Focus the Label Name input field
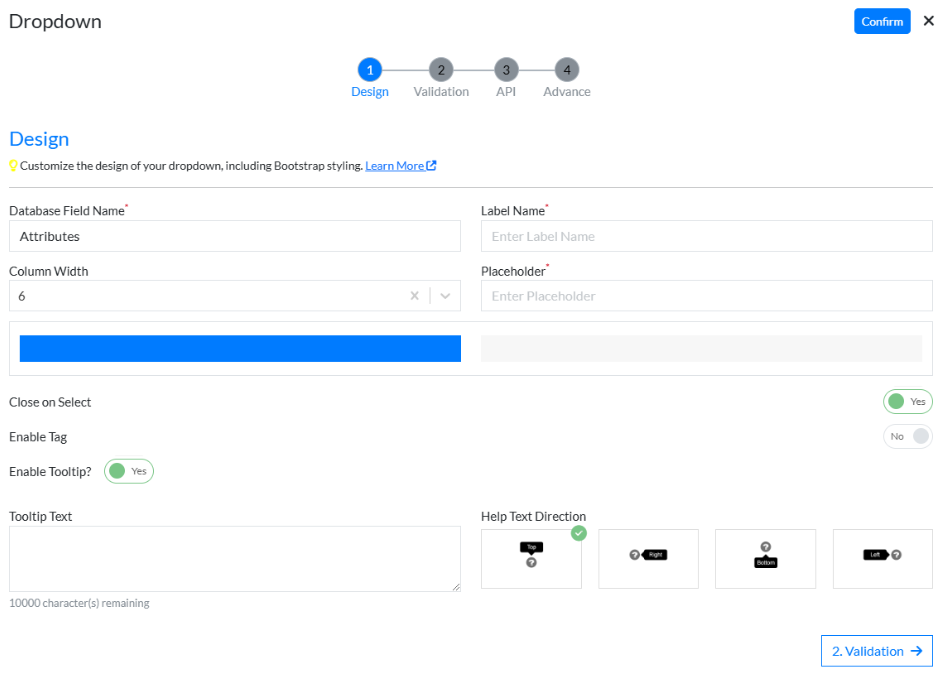This screenshot has height=674, width=942. (x=706, y=237)
